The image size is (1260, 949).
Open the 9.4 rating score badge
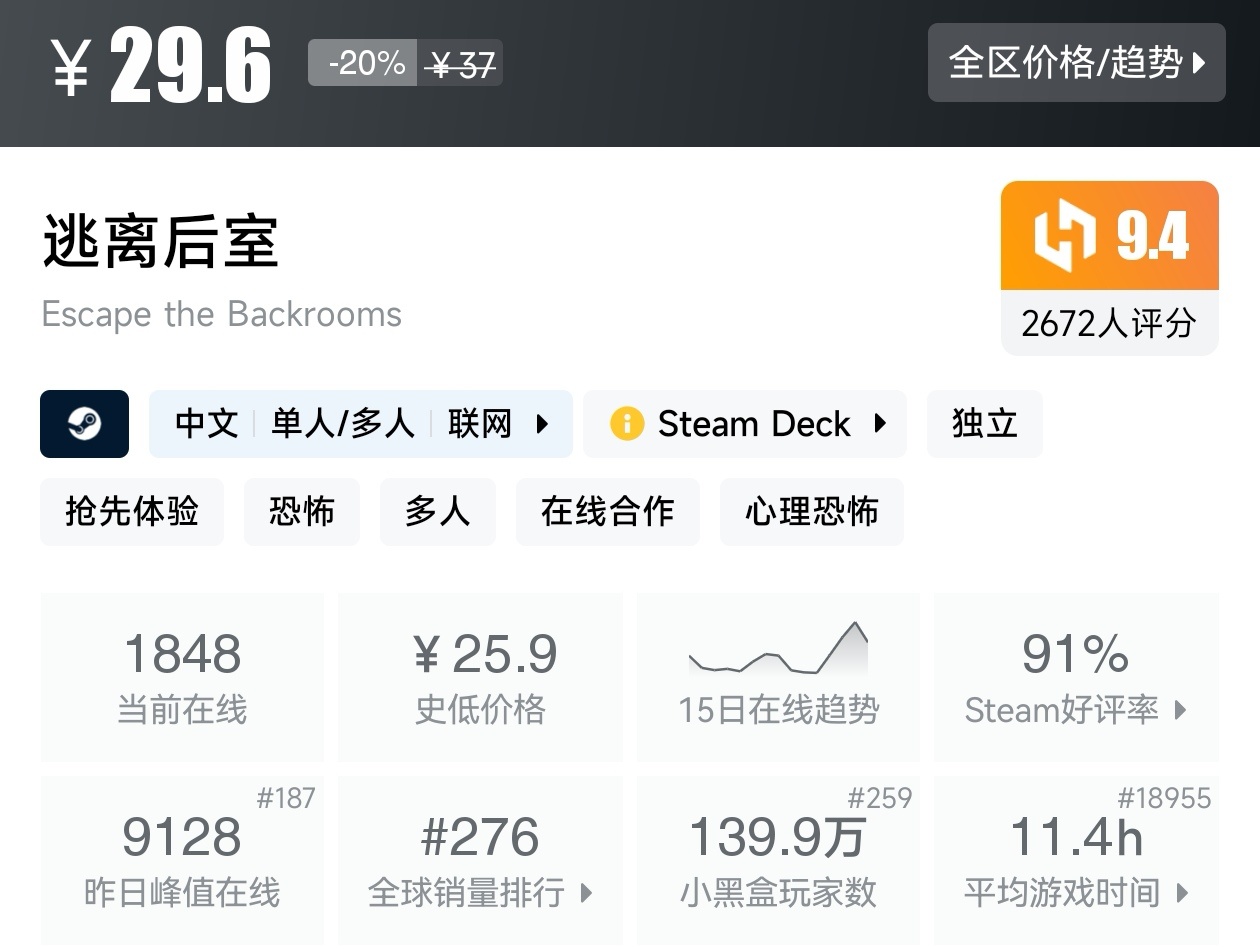pos(1110,236)
